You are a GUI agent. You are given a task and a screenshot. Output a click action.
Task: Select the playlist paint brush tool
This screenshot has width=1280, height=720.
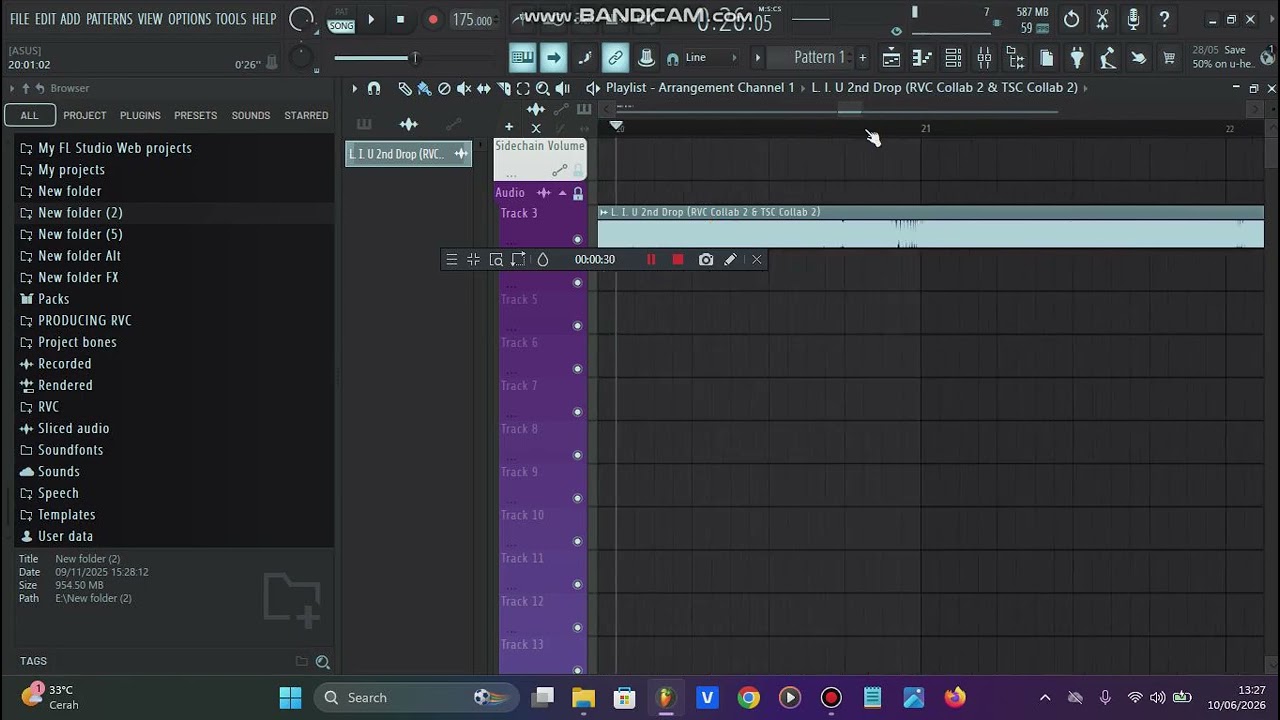424,88
